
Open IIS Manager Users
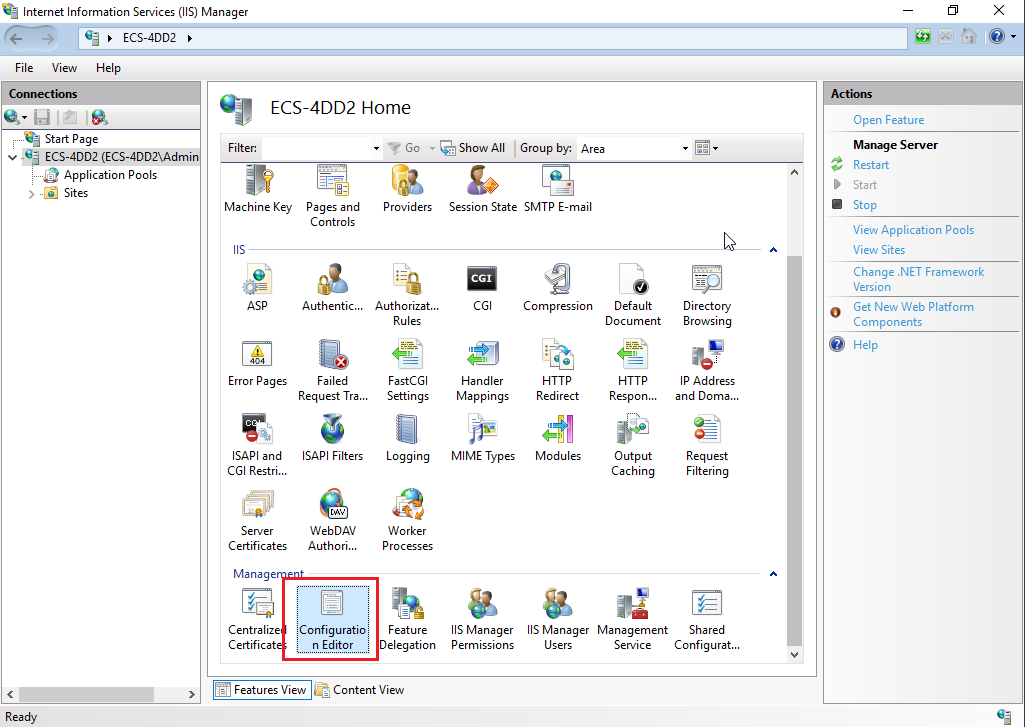pos(558,619)
